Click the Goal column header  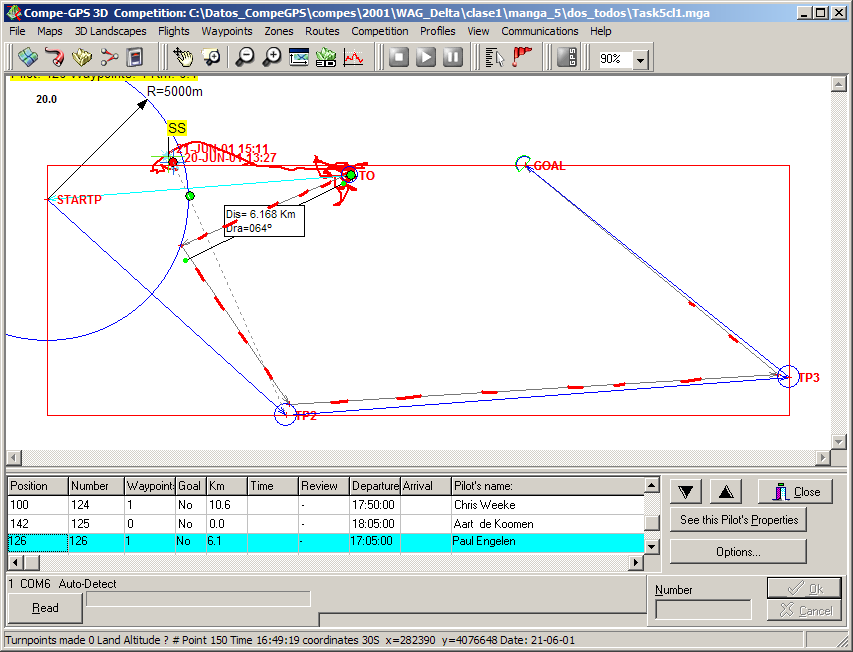click(x=191, y=486)
